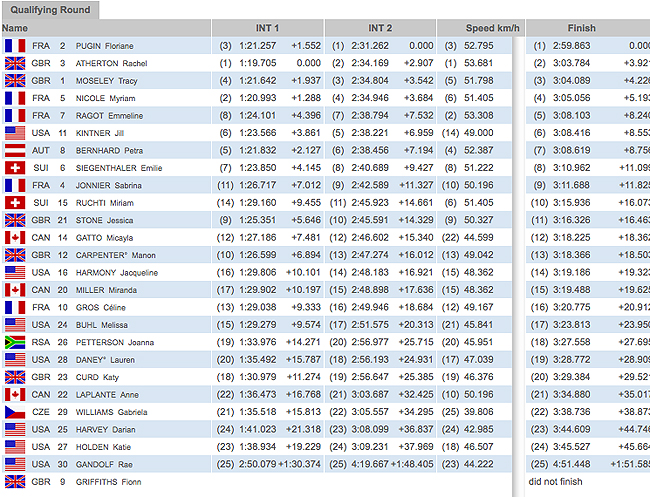Click the Czech flag next to WILLIAMS Gabriela

15,412
